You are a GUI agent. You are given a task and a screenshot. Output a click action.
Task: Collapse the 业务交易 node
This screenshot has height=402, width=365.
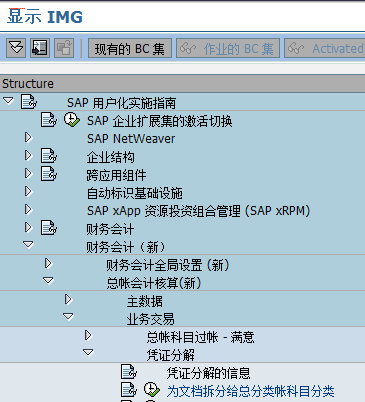[68, 317]
